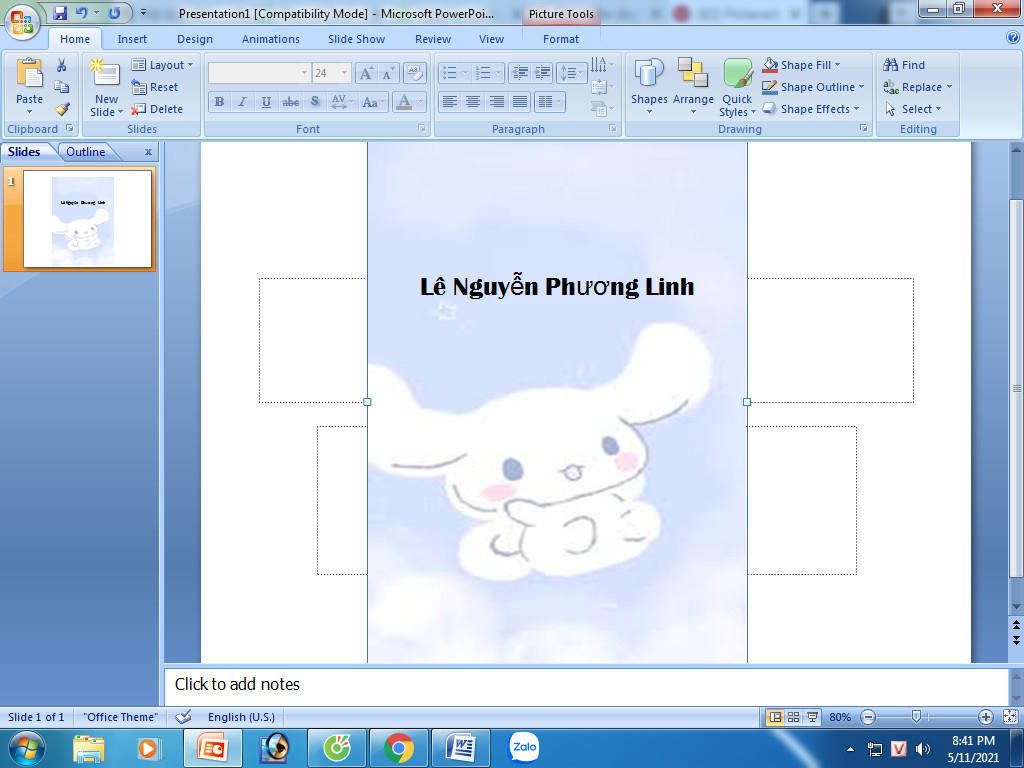Clear all formatting icon
The width and height of the screenshot is (1024, 768).
pos(415,72)
